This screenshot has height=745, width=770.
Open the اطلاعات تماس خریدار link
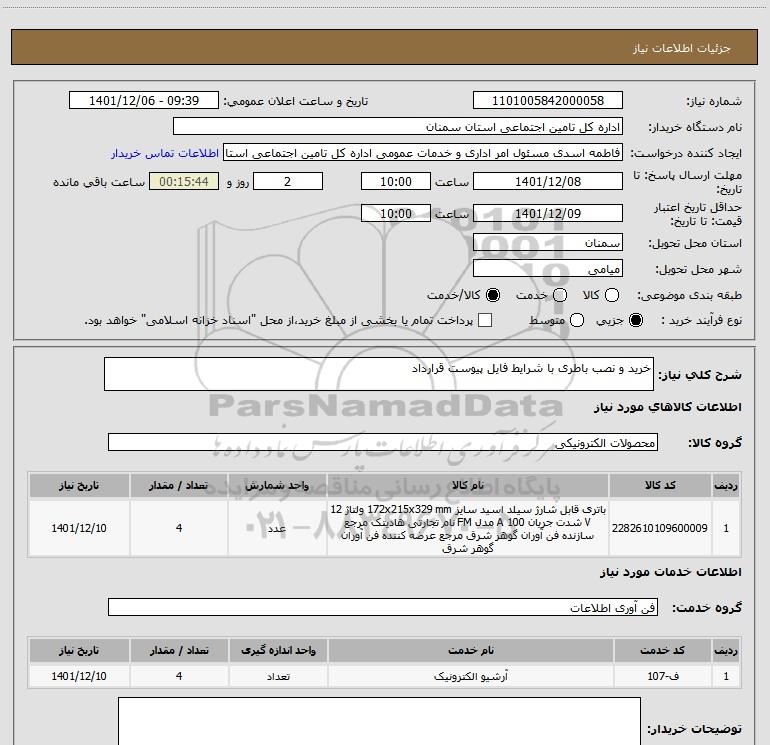(165, 153)
